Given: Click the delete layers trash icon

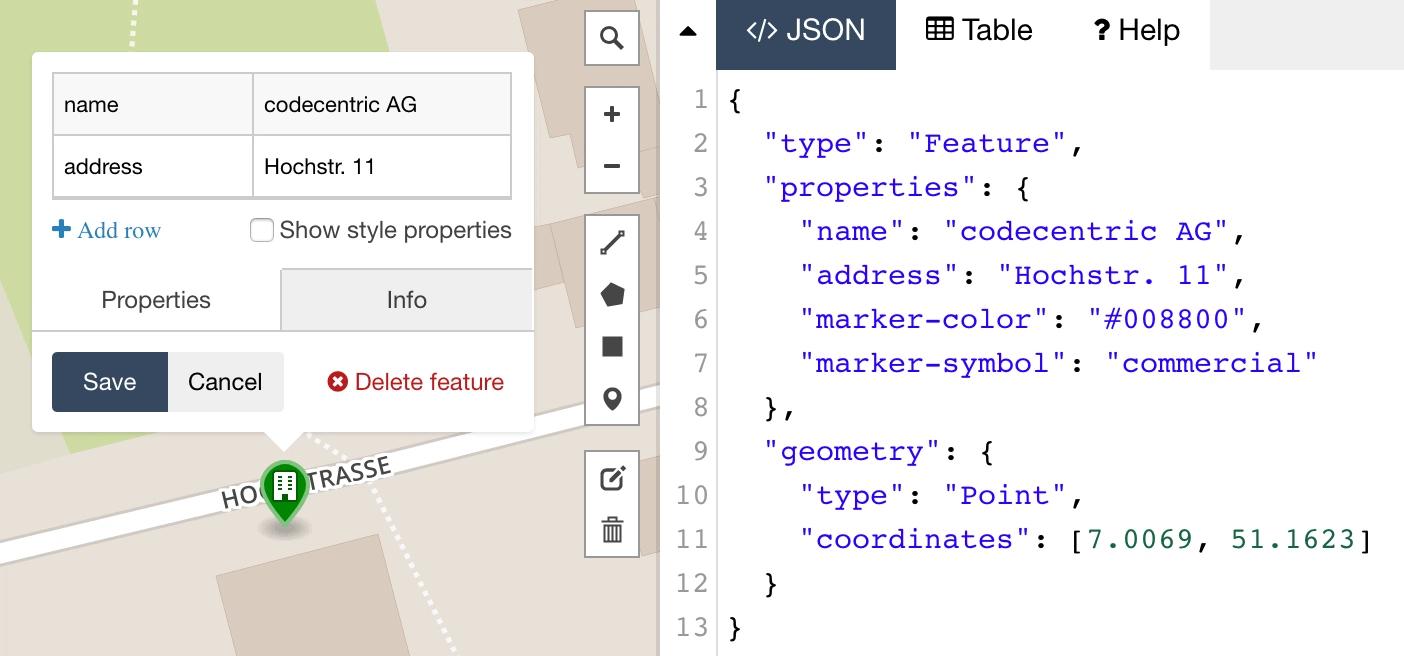Looking at the screenshot, I should point(612,529).
